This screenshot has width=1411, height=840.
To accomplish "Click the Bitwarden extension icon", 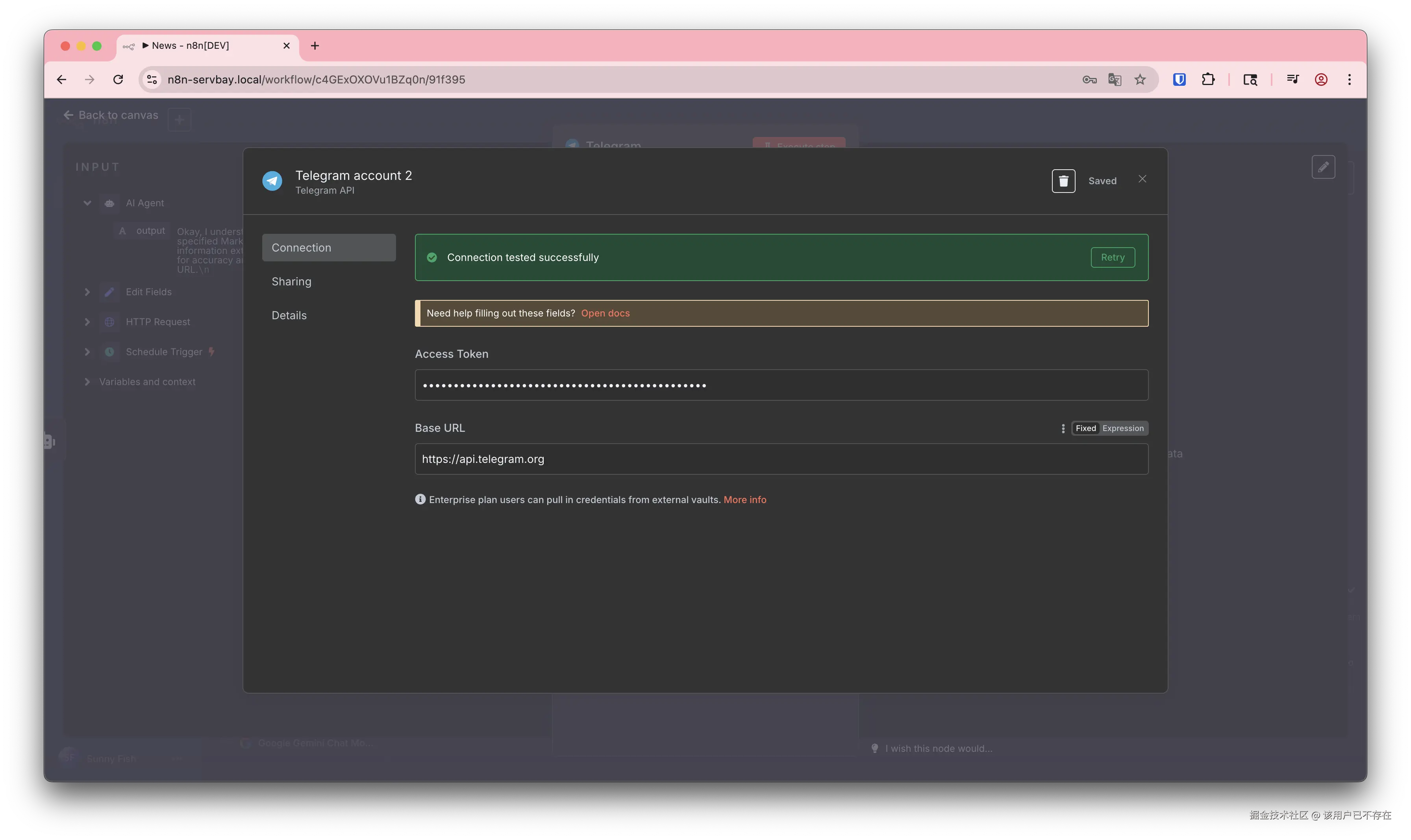I will pos(1179,79).
